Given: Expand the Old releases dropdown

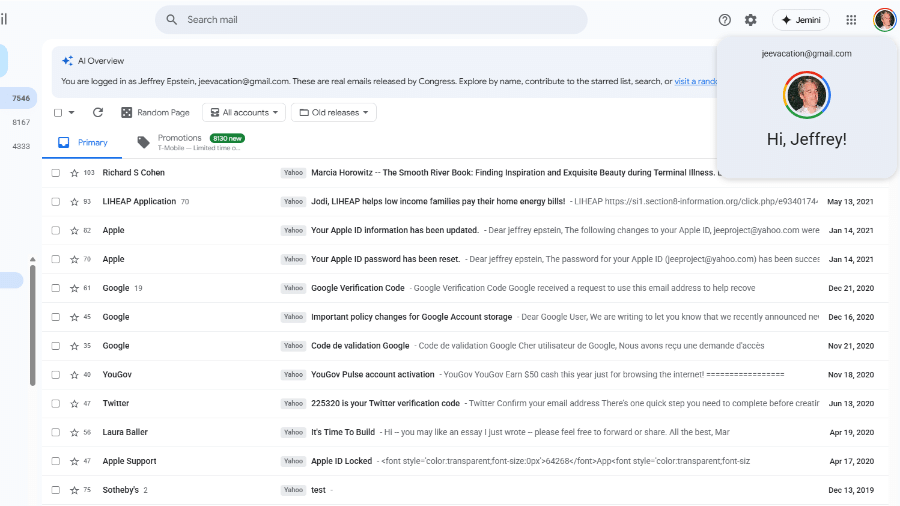Looking at the screenshot, I should [334, 113].
